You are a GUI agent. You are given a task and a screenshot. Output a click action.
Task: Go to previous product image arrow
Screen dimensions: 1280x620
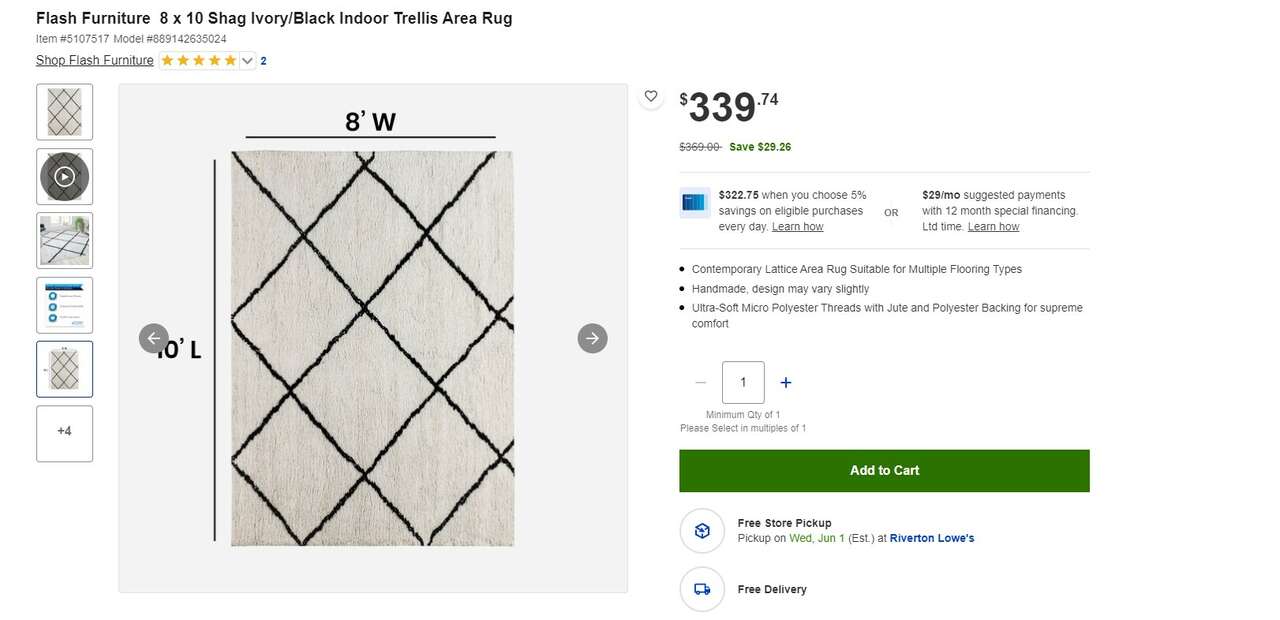click(153, 338)
